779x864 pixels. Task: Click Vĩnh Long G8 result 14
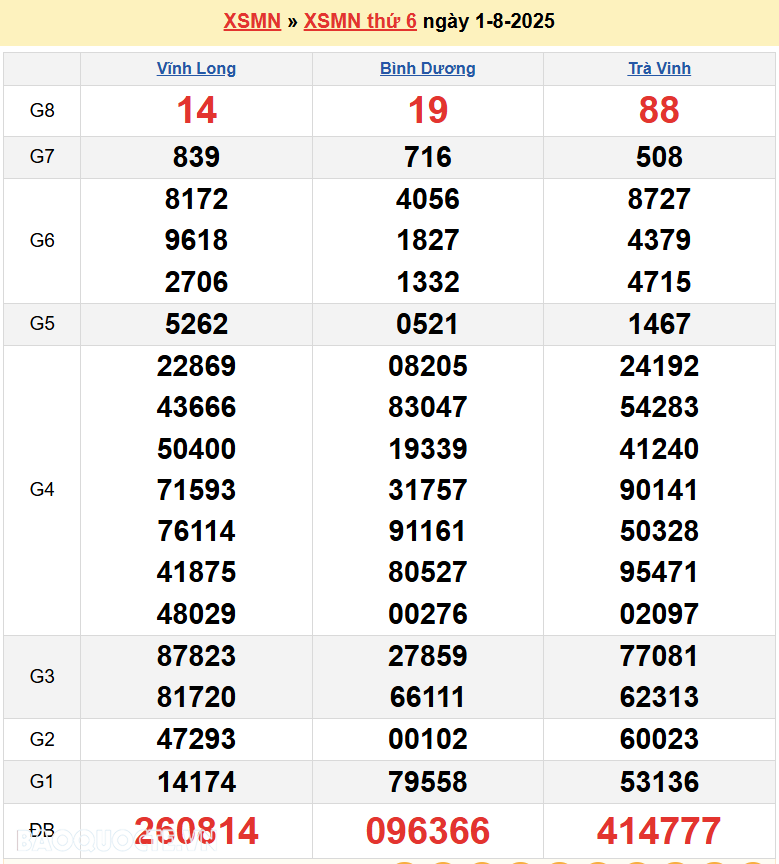pos(196,111)
